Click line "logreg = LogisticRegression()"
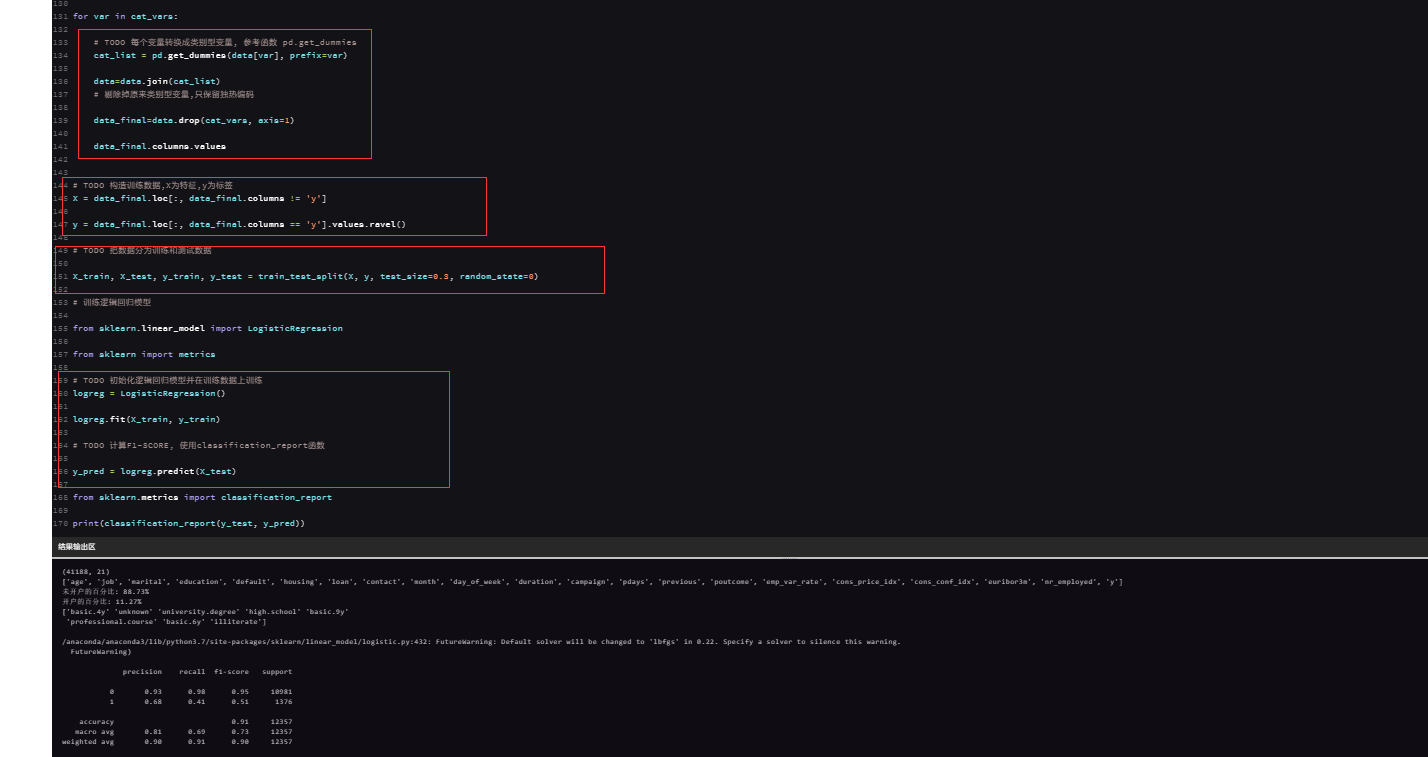Image resolution: width=1428 pixels, height=757 pixels. pos(149,393)
